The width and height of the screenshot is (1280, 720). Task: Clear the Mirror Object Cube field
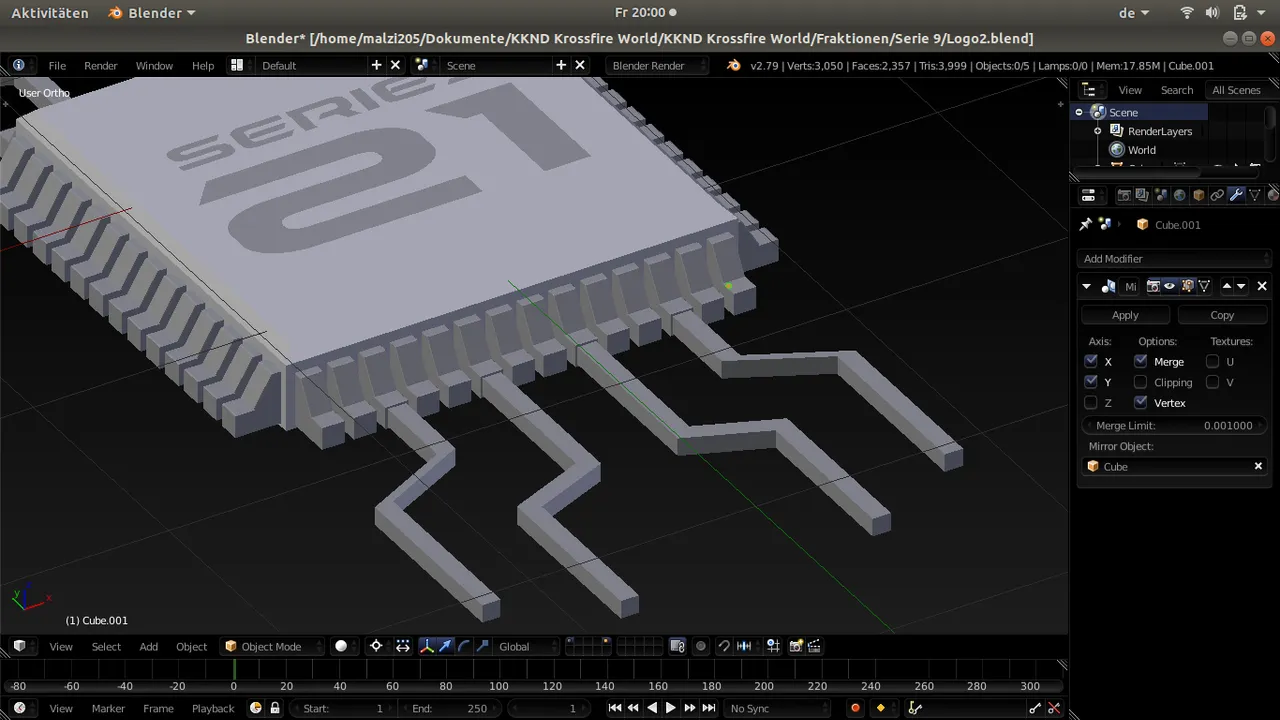click(1259, 466)
